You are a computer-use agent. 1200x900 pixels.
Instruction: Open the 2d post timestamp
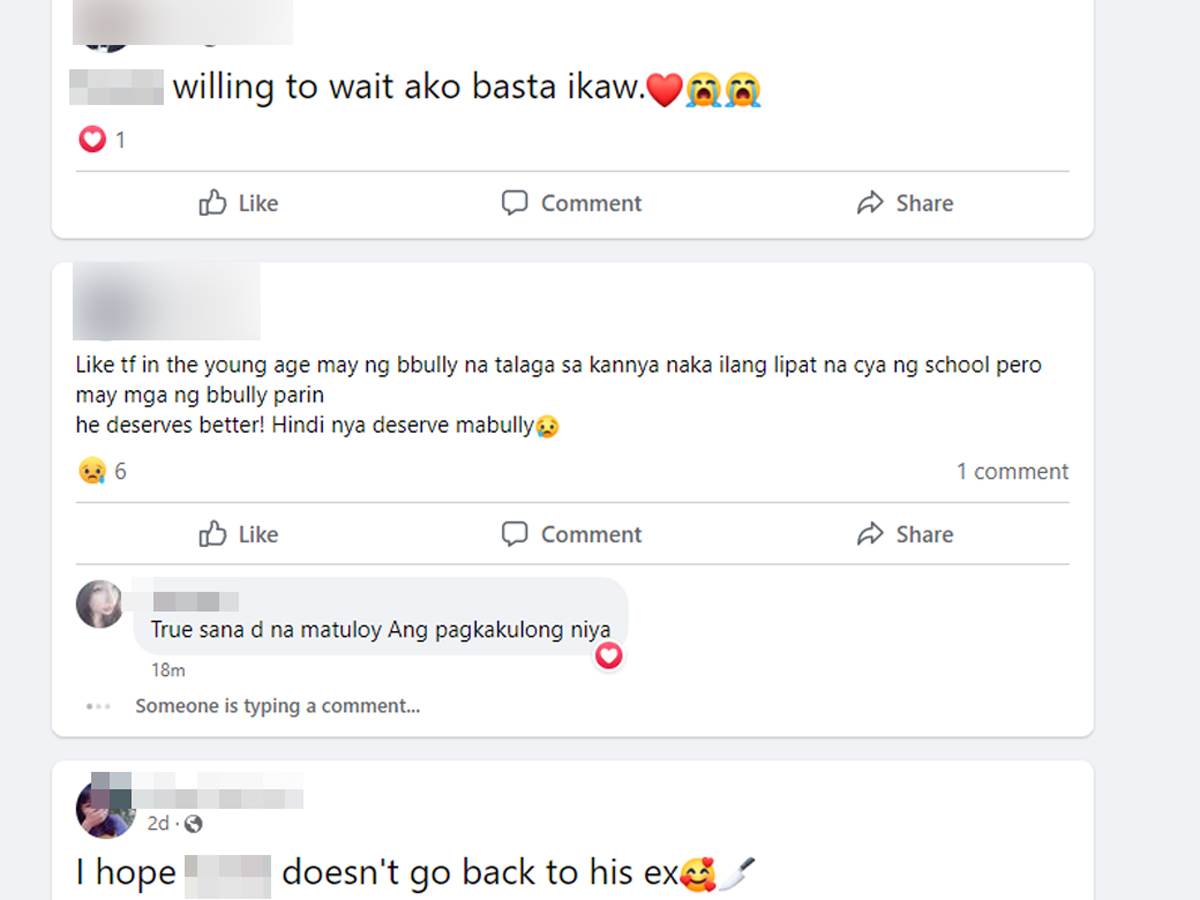[158, 824]
